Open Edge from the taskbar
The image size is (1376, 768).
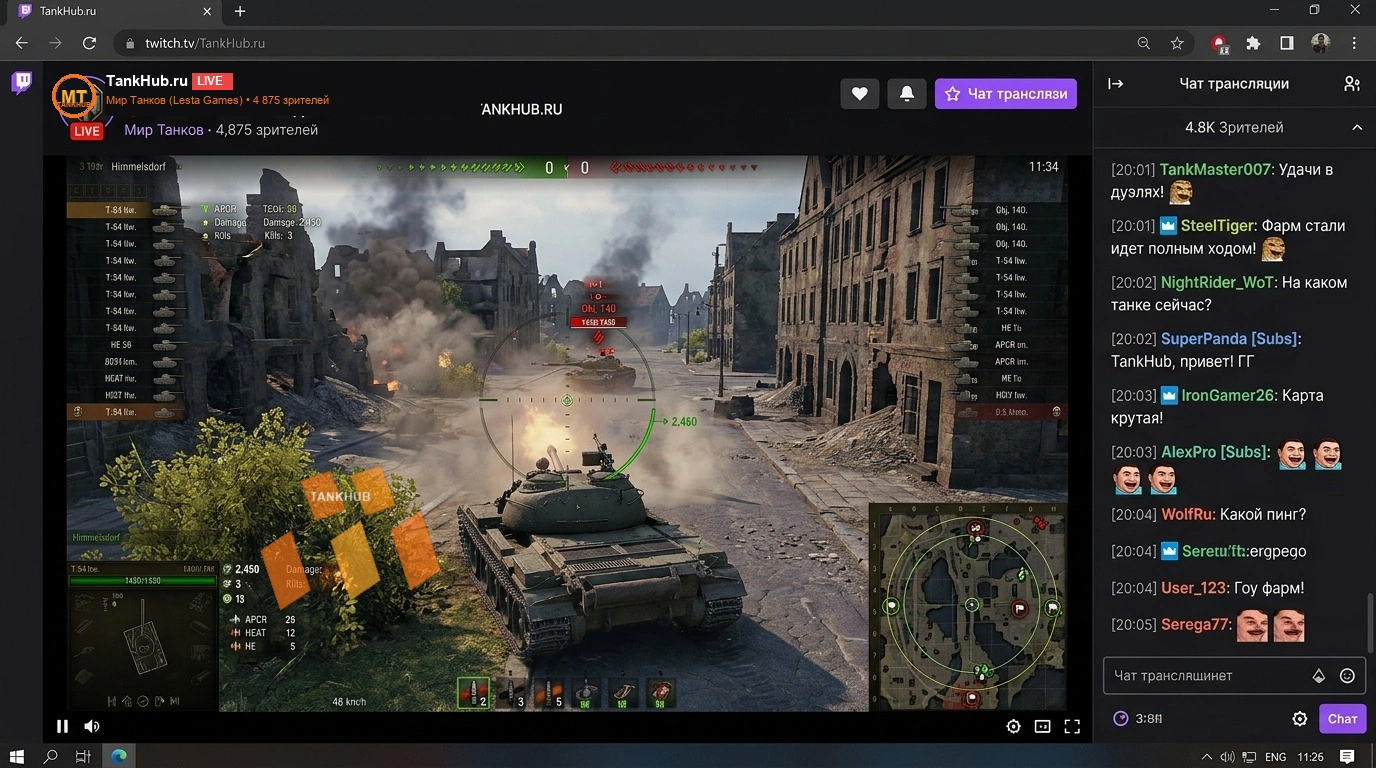click(119, 756)
